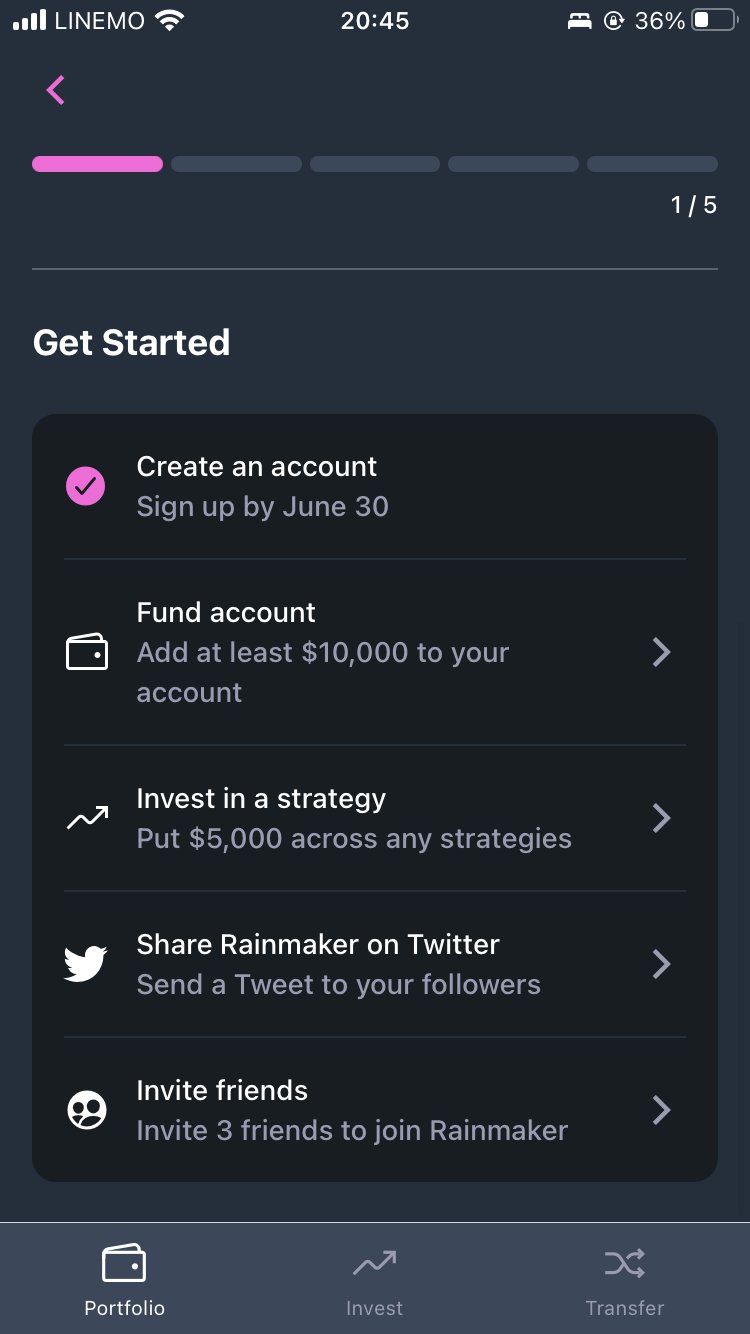
Task: Click the last gray progress segment
Action: [x=652, y=164]
